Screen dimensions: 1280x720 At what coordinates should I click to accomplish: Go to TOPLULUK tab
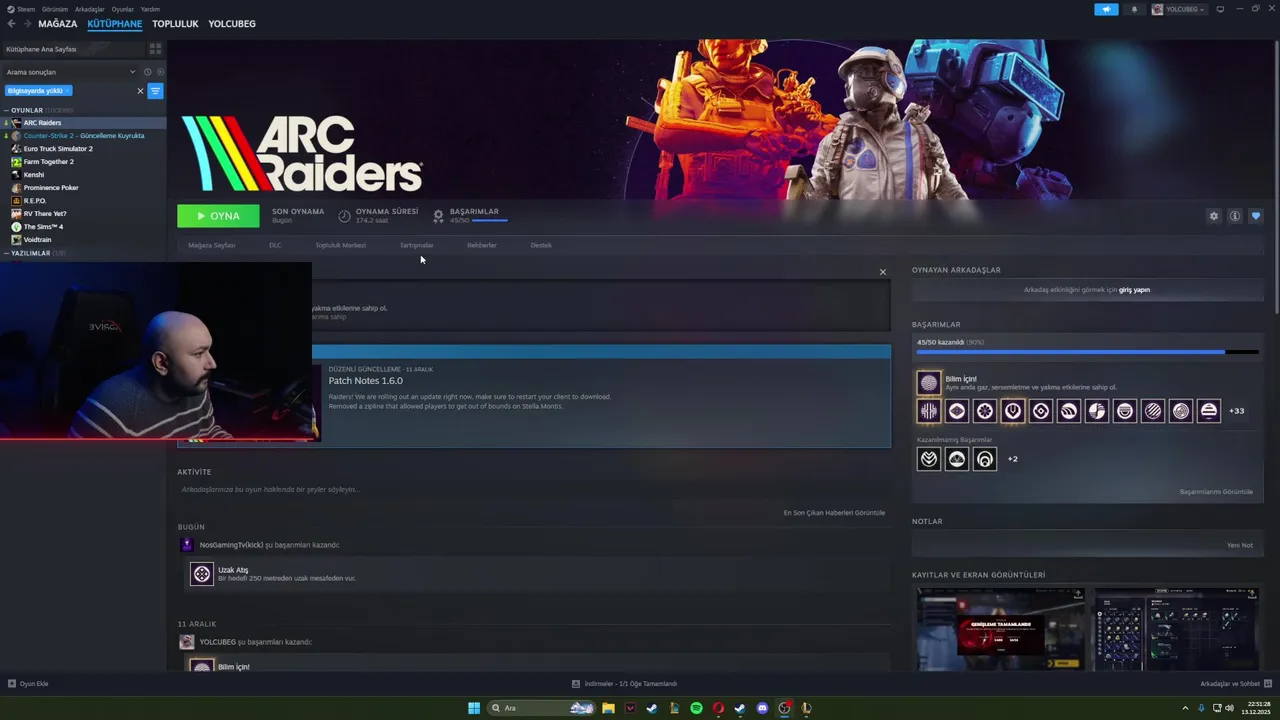(175, 23)
